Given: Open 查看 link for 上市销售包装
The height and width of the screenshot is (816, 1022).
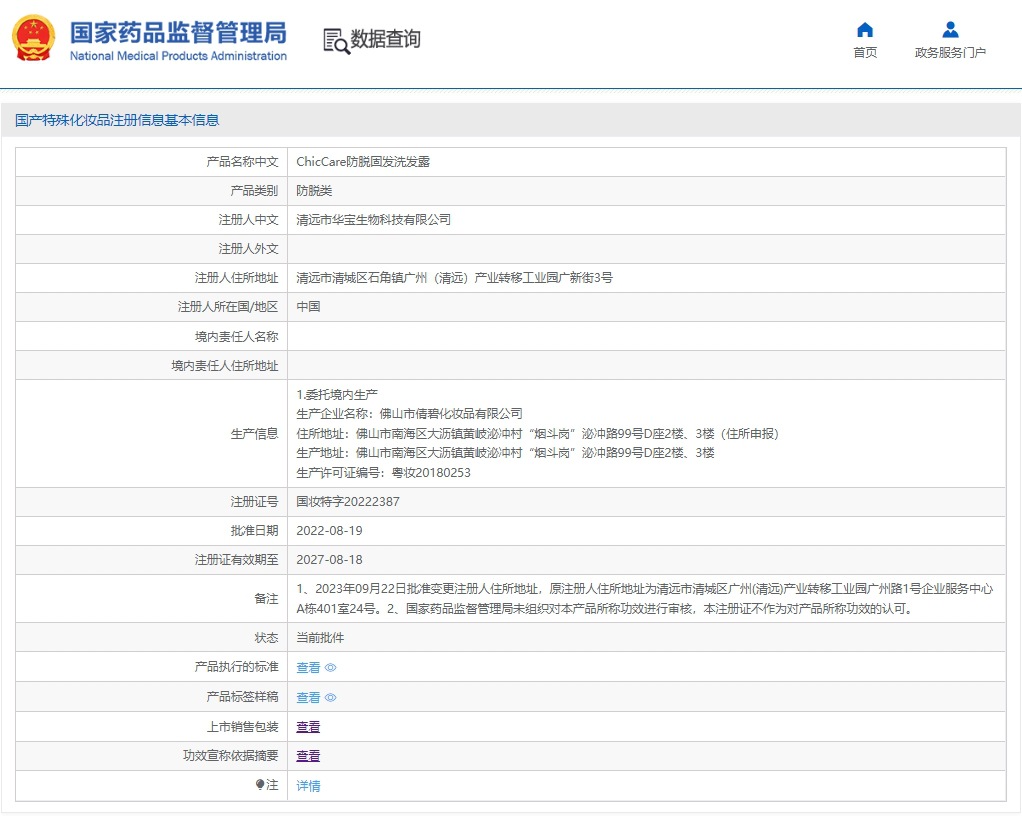Looking at the screenshot, I should [308, 727].
